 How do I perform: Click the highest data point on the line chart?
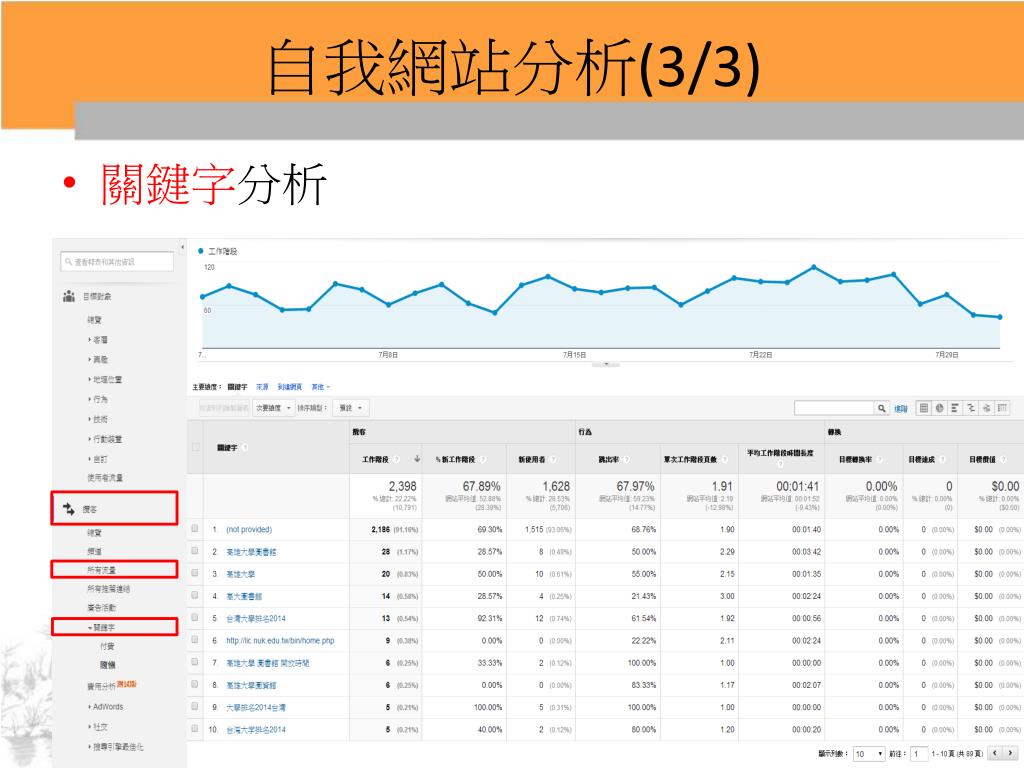pos(814,267)
